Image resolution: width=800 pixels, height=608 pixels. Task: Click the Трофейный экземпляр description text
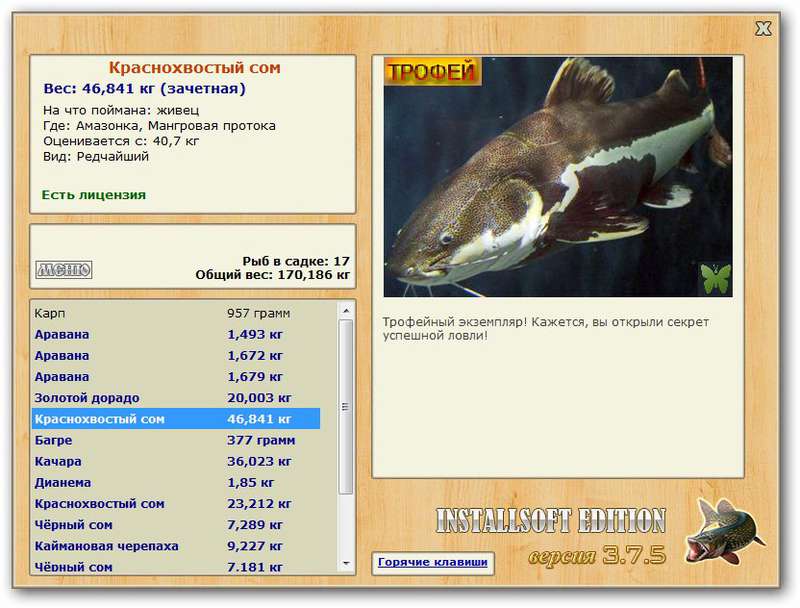click(545, 329)
